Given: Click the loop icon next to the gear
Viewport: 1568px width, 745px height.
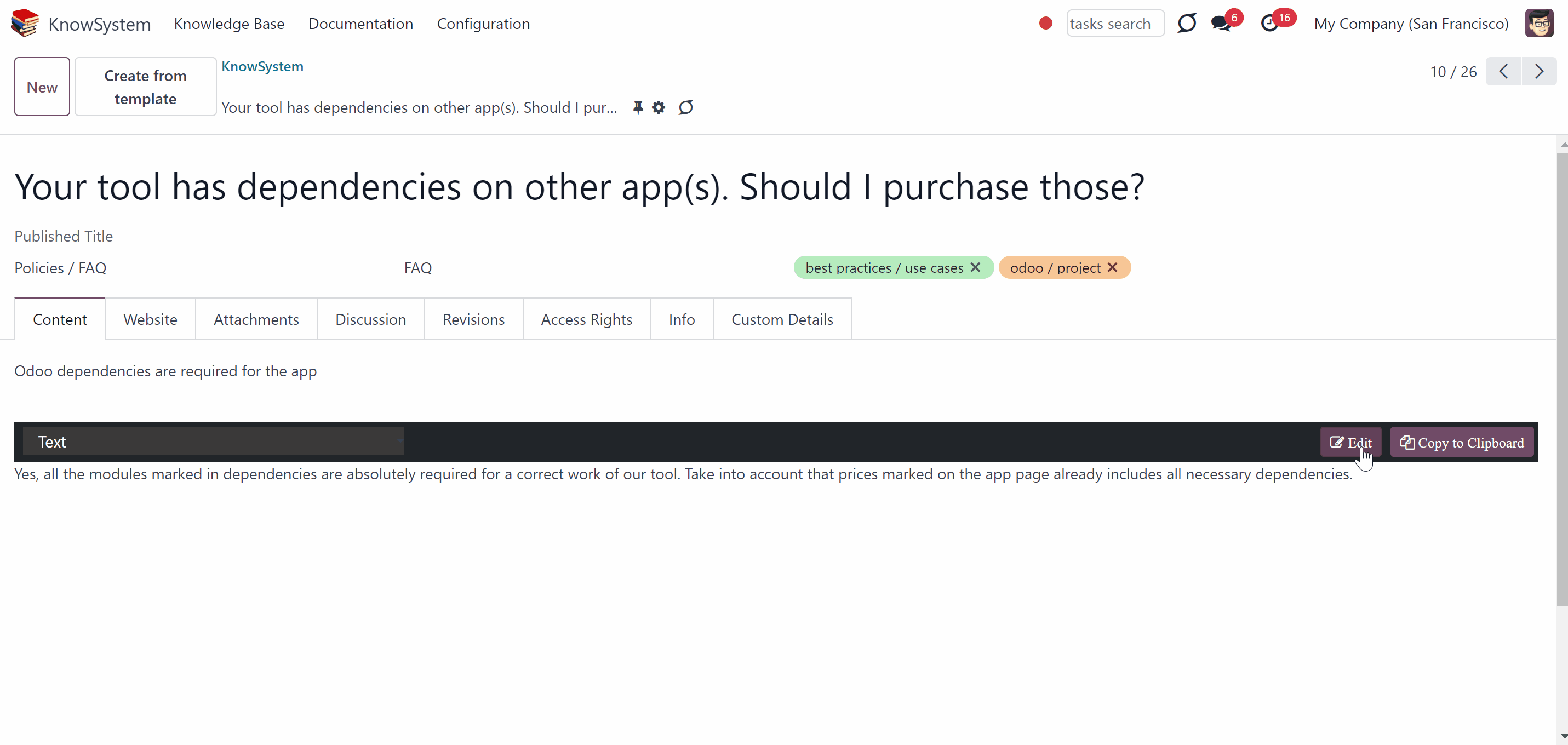Looking at the screenshot, I should click(686, 107).
